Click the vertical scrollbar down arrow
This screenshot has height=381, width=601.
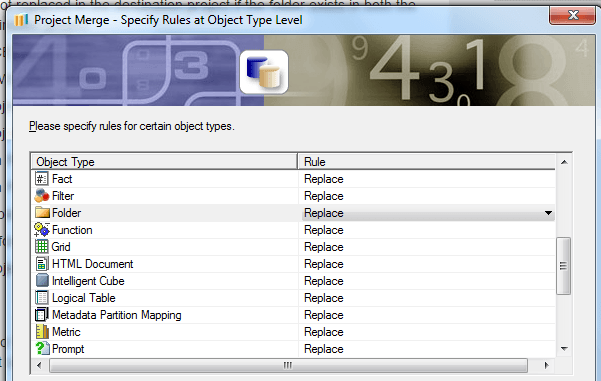coord(564,348)
